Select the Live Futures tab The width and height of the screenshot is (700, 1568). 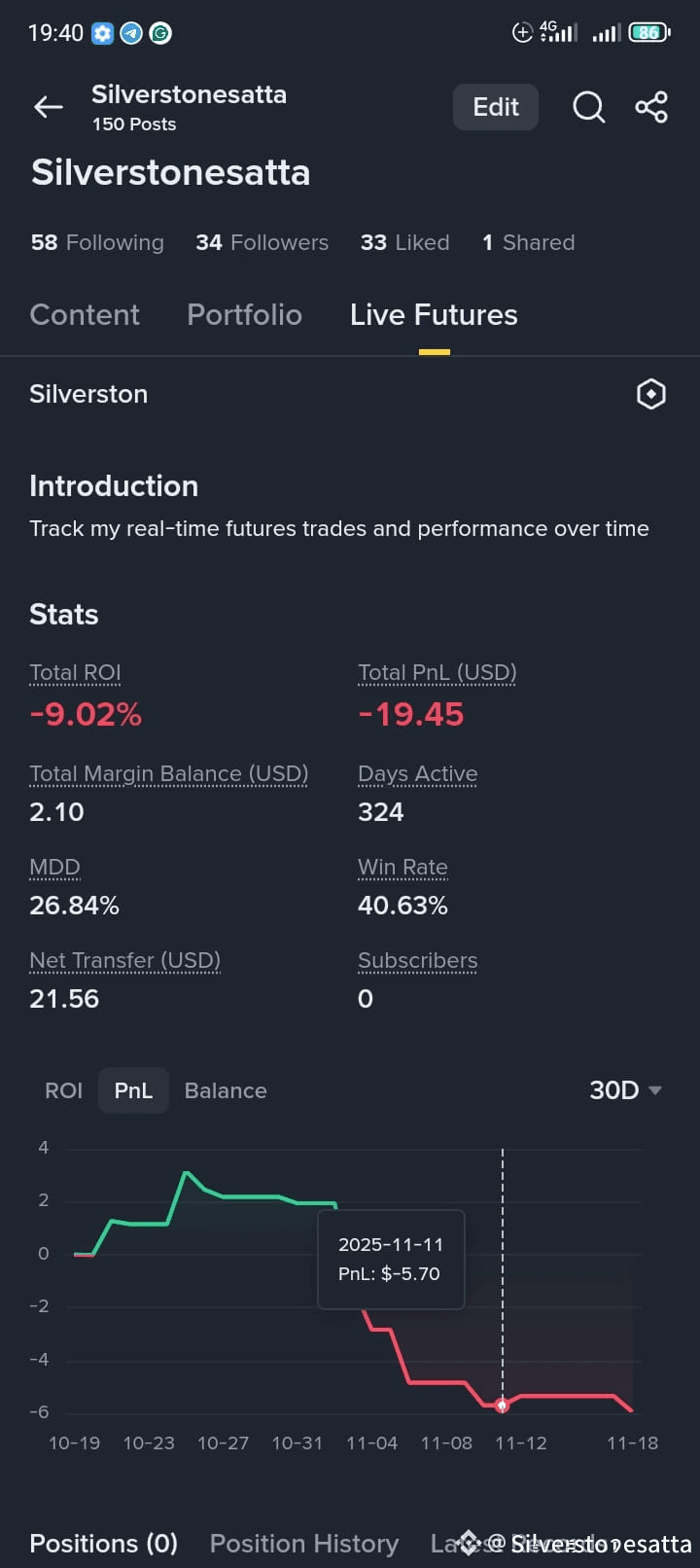(x=434, y=315)
